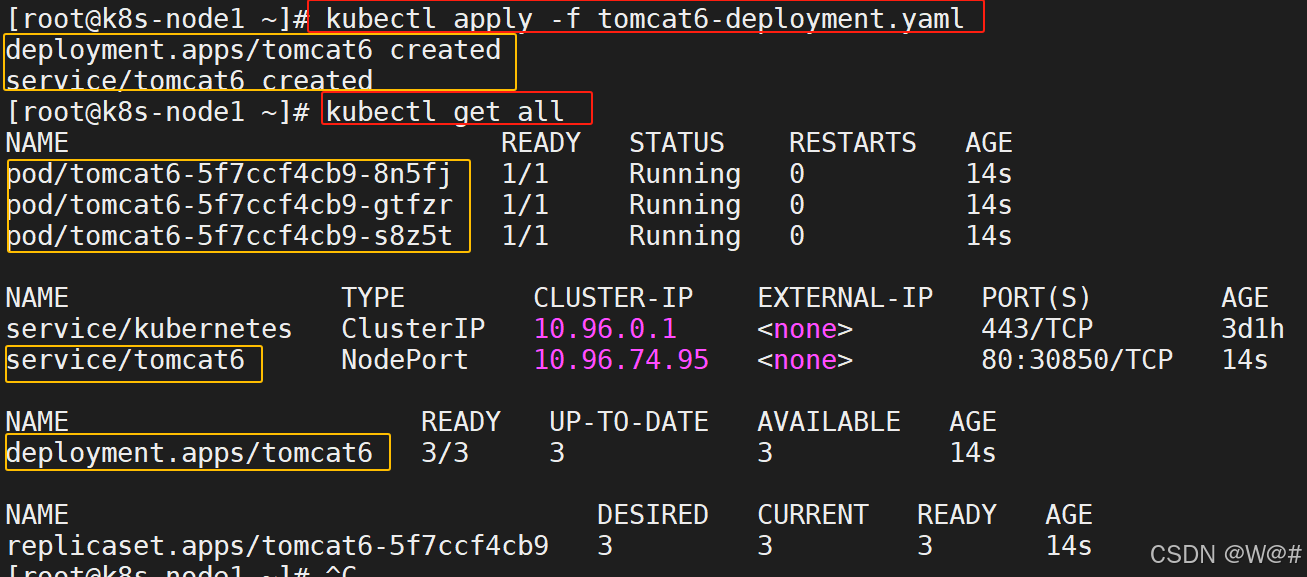Screen dimensions: 1307x577
Task: Click the ClusterIP type value
Action: tap(413, 329)
